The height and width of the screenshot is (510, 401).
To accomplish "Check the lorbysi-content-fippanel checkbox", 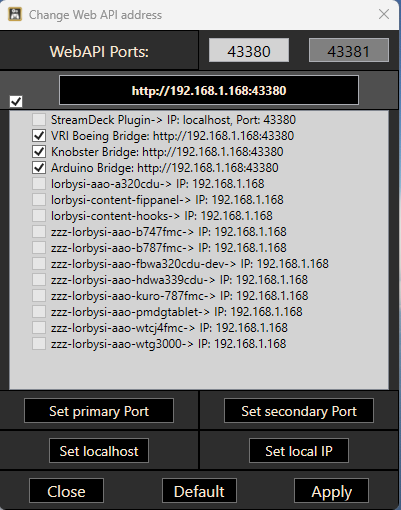I will 39,200.
